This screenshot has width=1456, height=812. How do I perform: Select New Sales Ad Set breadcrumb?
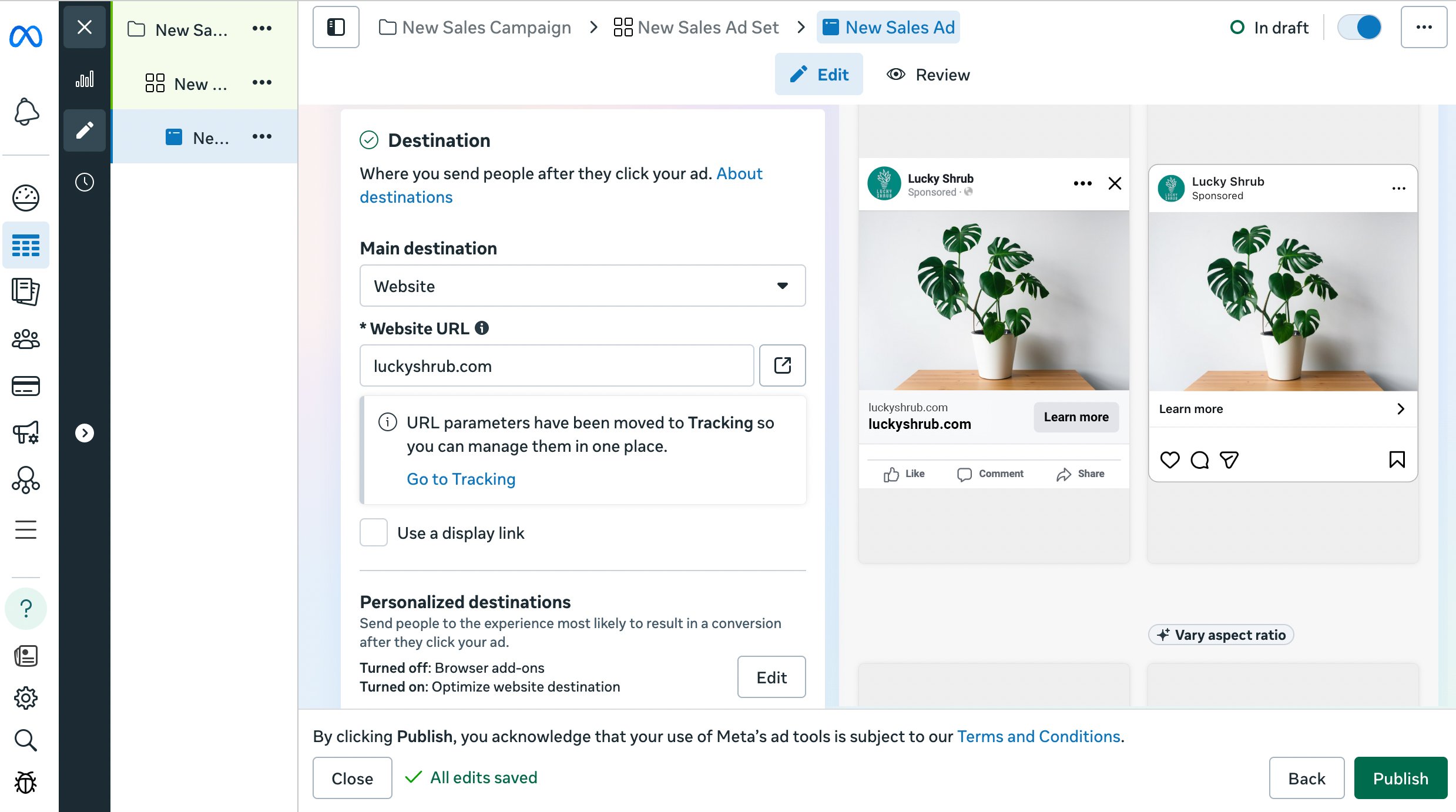[696, 27]
